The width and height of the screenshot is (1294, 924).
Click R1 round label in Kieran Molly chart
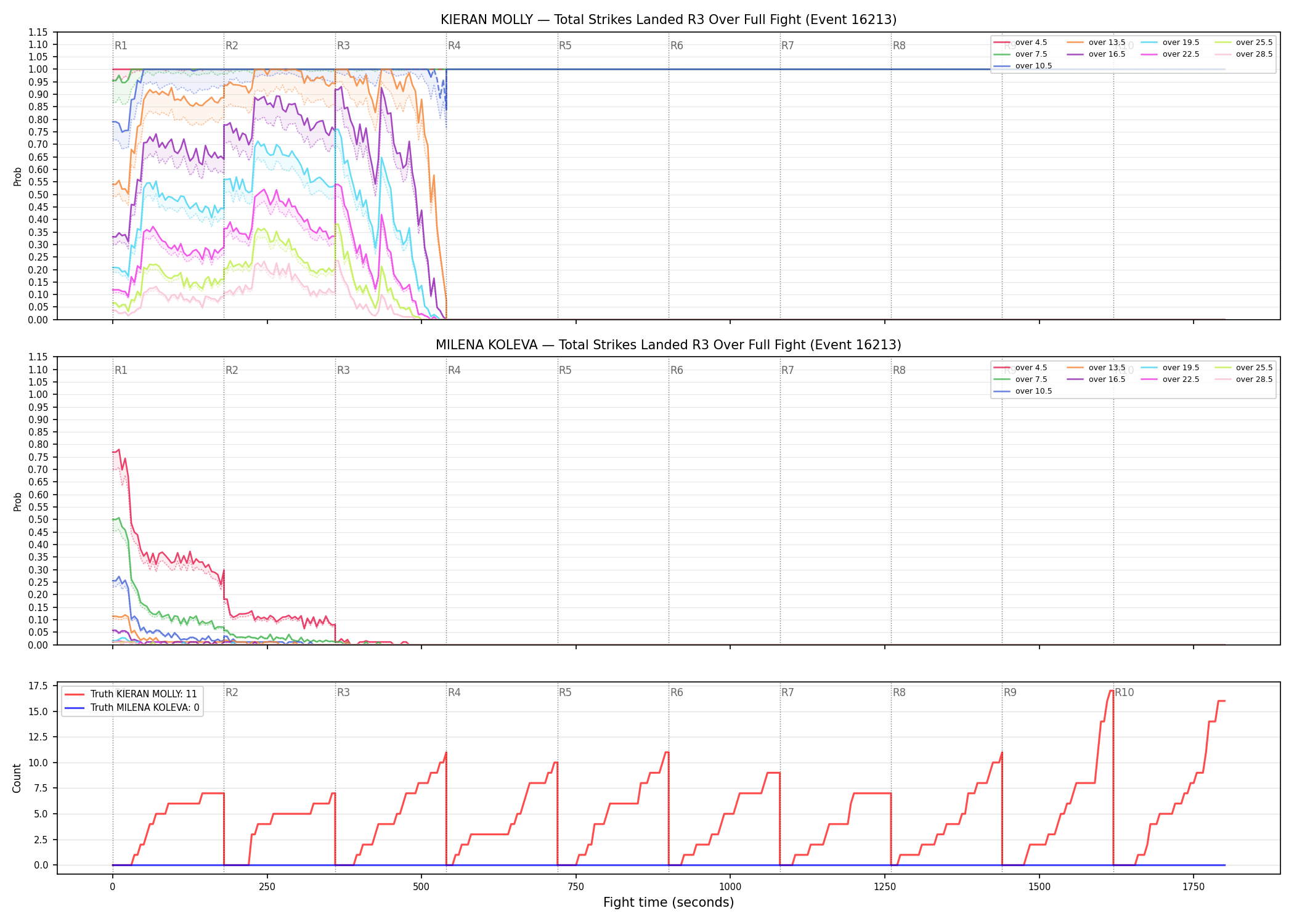tap(121, 46)
